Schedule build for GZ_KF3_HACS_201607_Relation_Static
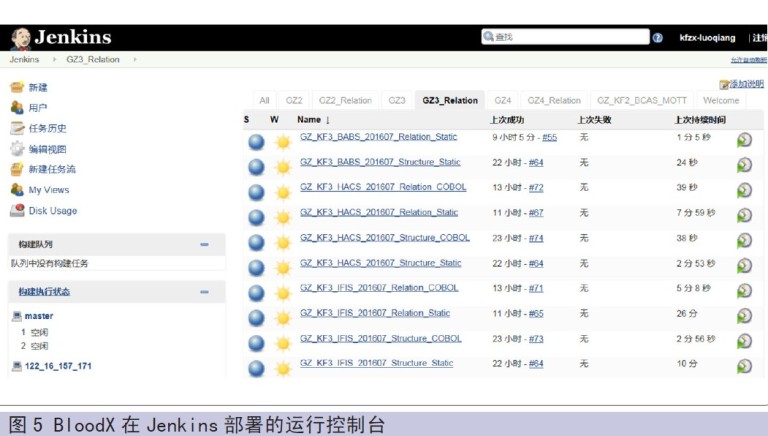 click(x=744, y=216)
